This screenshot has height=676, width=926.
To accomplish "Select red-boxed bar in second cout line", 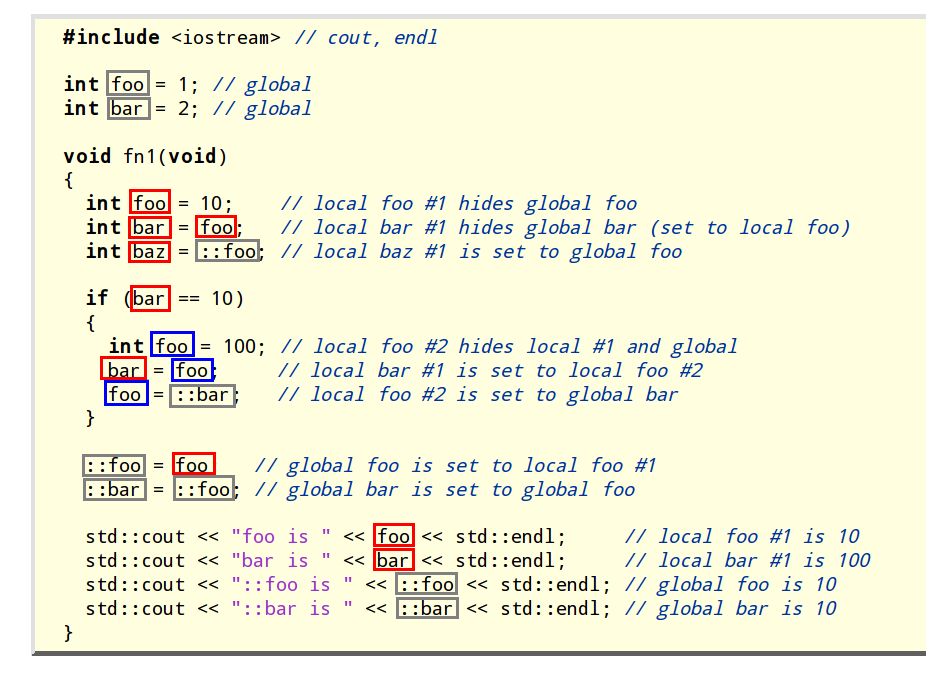I will pyautogui.click(x=393, y=561).
